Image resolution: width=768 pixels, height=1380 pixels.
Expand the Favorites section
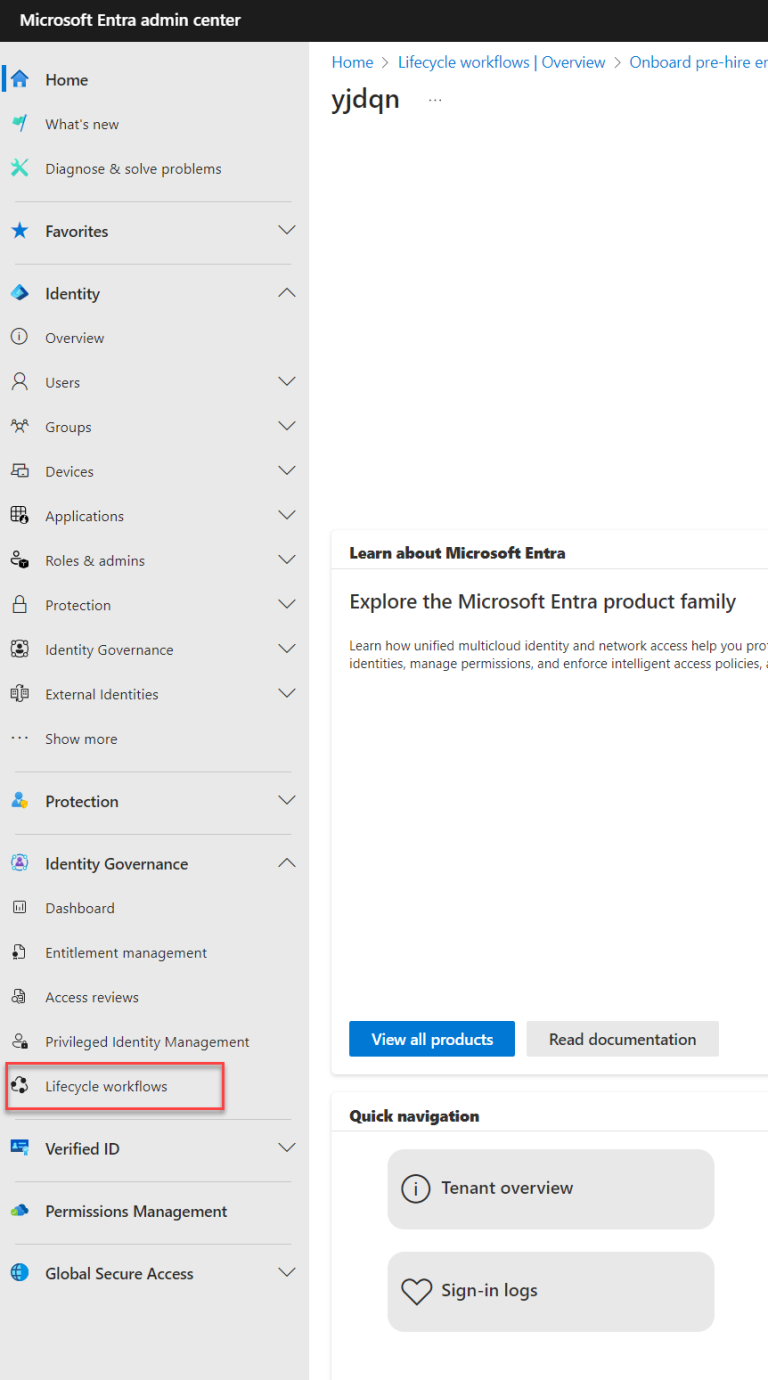[x=287, y=229]
